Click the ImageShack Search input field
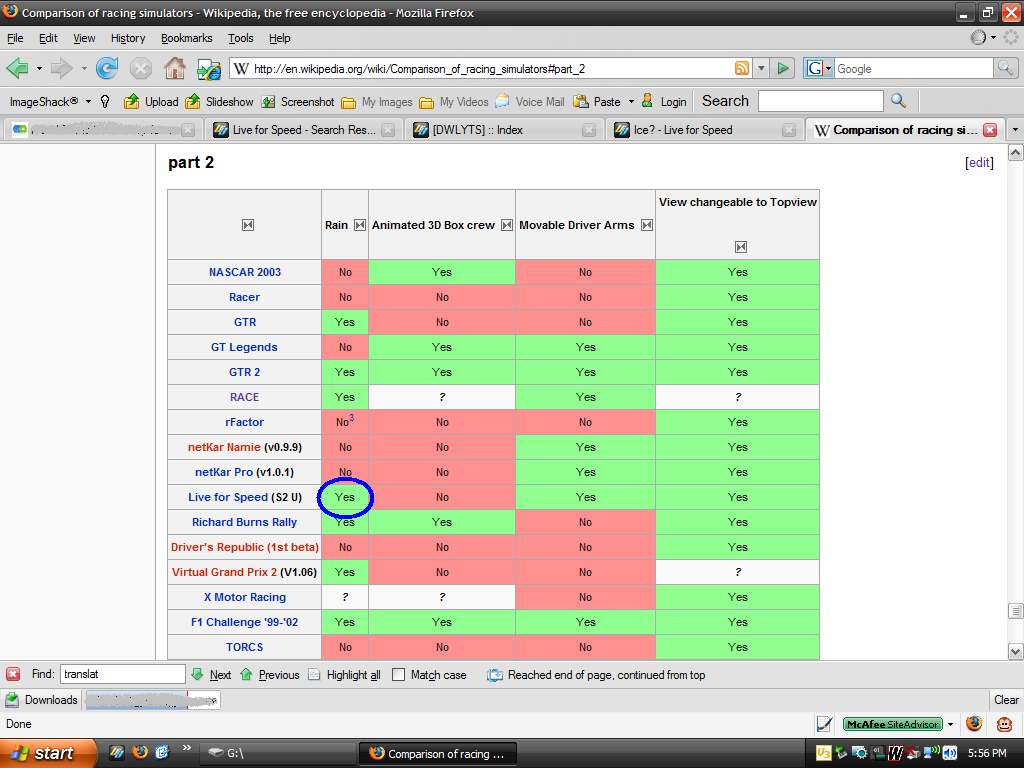The image size is (1024, 768). [820, 101]
